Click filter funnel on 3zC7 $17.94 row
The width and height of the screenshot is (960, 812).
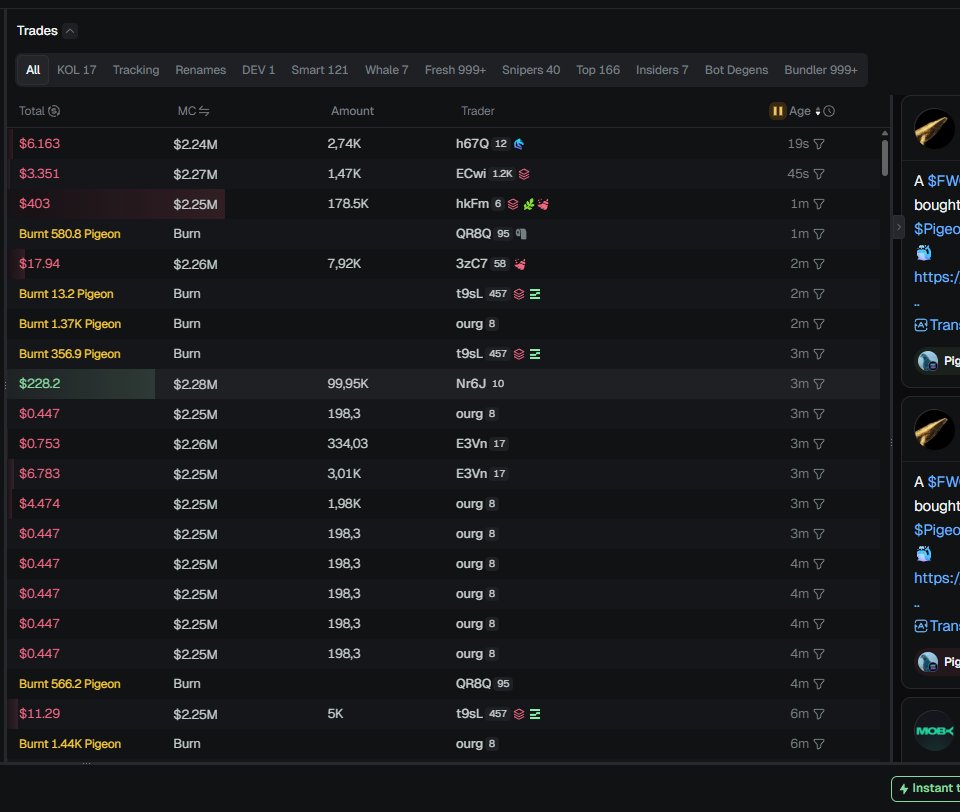coord(819,264)
